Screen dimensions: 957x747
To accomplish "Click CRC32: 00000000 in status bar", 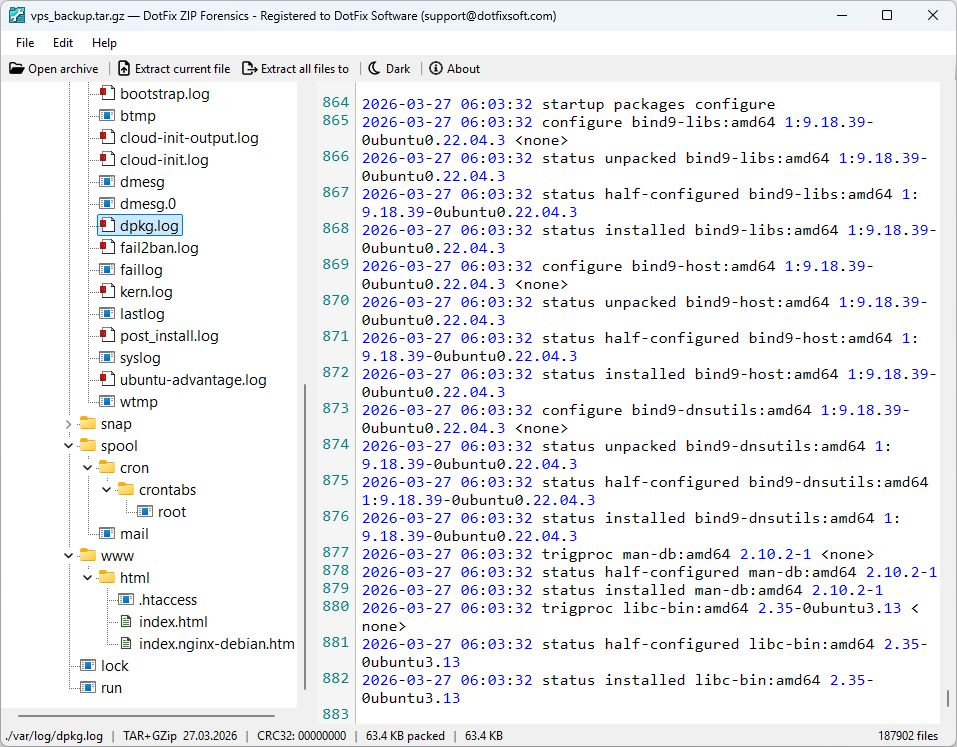I will tap(302, 735).
